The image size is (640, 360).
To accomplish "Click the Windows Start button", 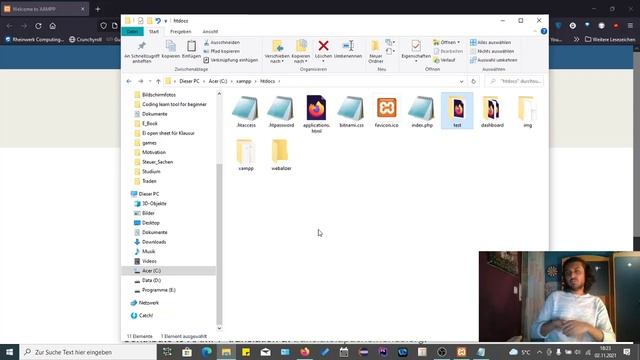I will pos(9,352).
